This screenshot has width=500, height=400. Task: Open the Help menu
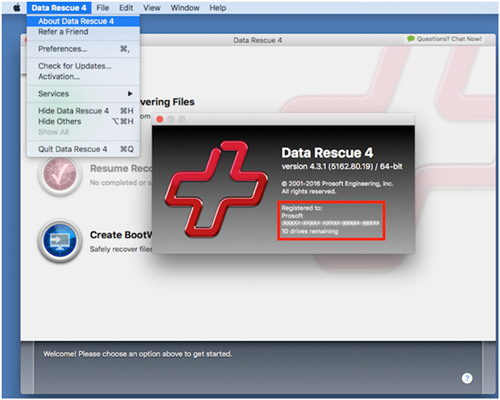point(218,8)
